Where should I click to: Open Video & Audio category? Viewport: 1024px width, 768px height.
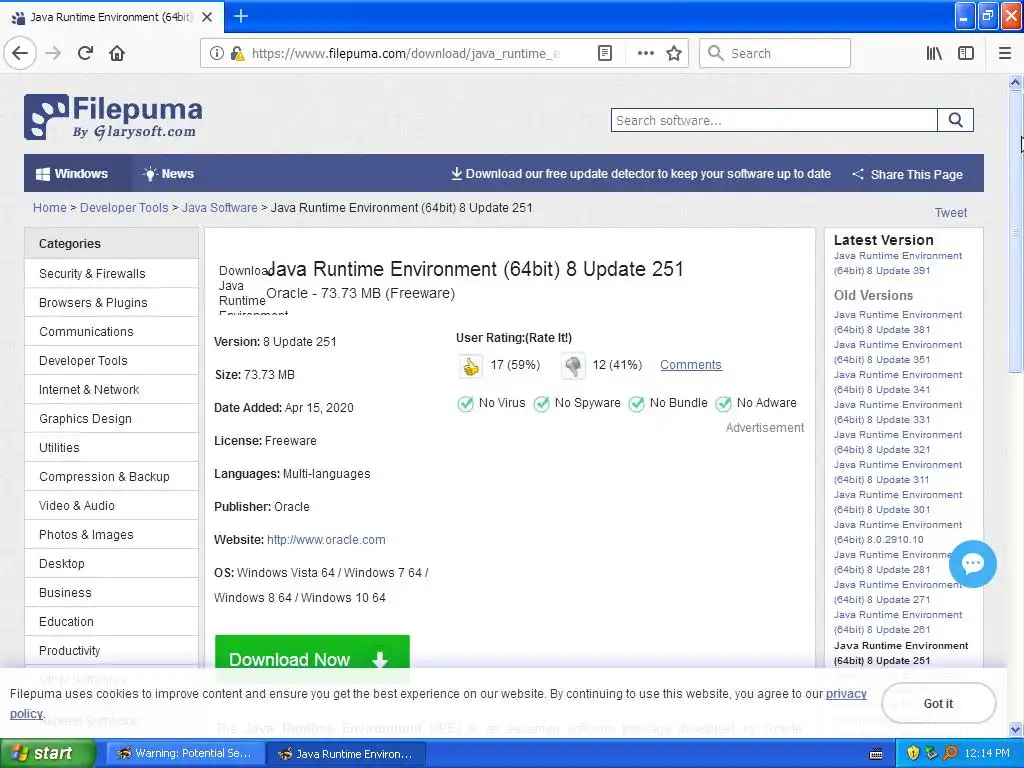coord(111,505)
